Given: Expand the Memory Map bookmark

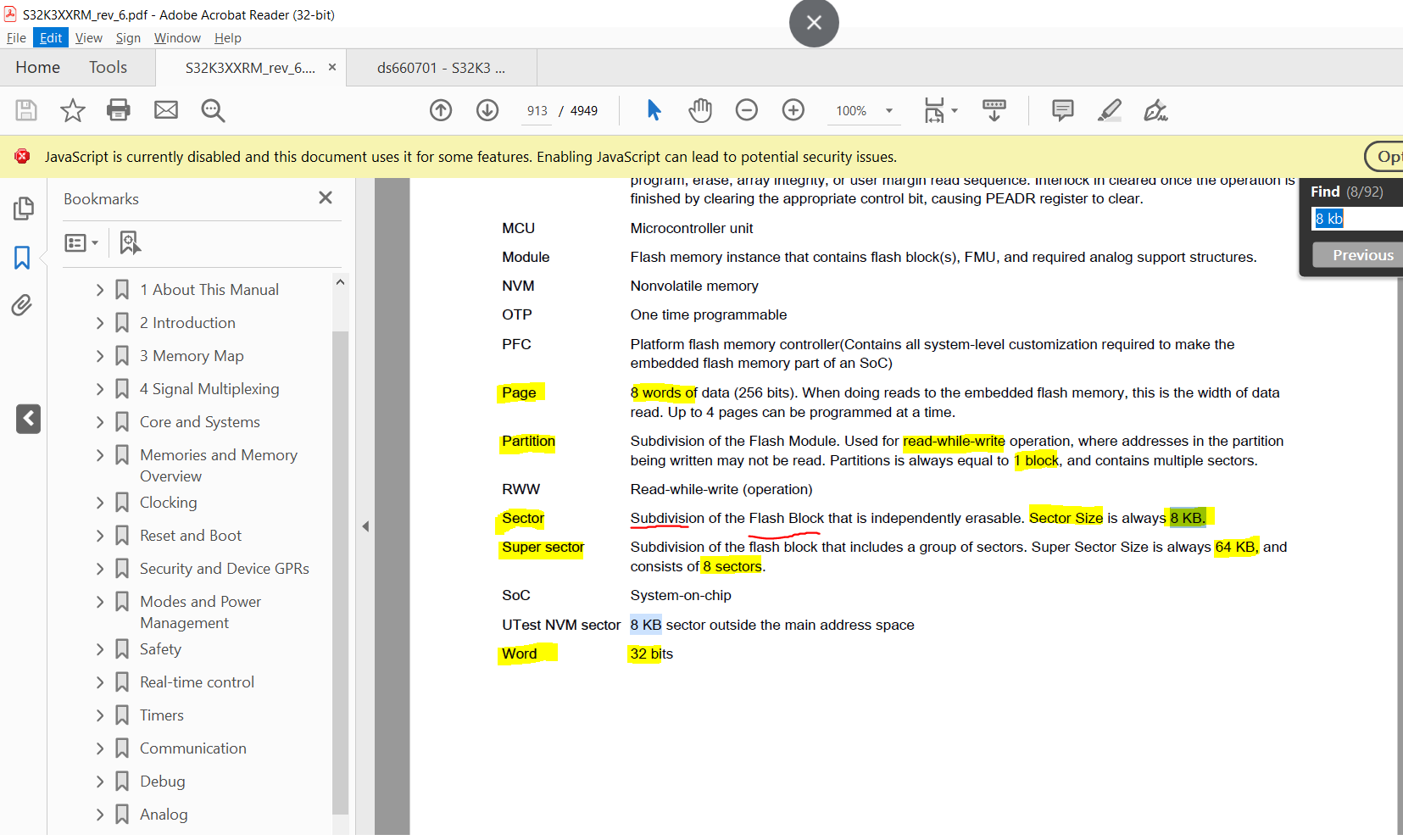Looking at the screenshot, I should coord(99,355).
